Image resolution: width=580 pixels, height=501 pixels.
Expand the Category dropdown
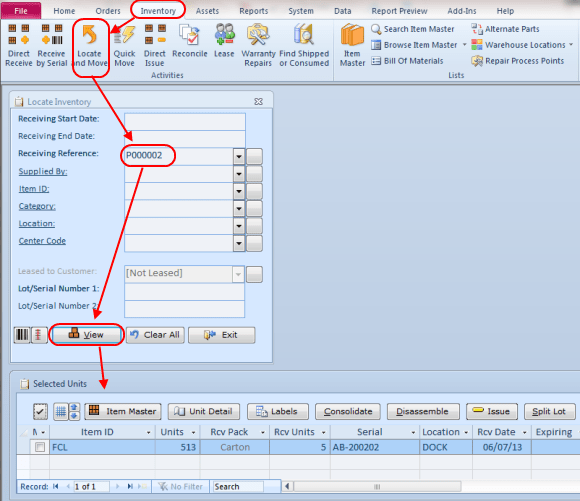point(239,209)
